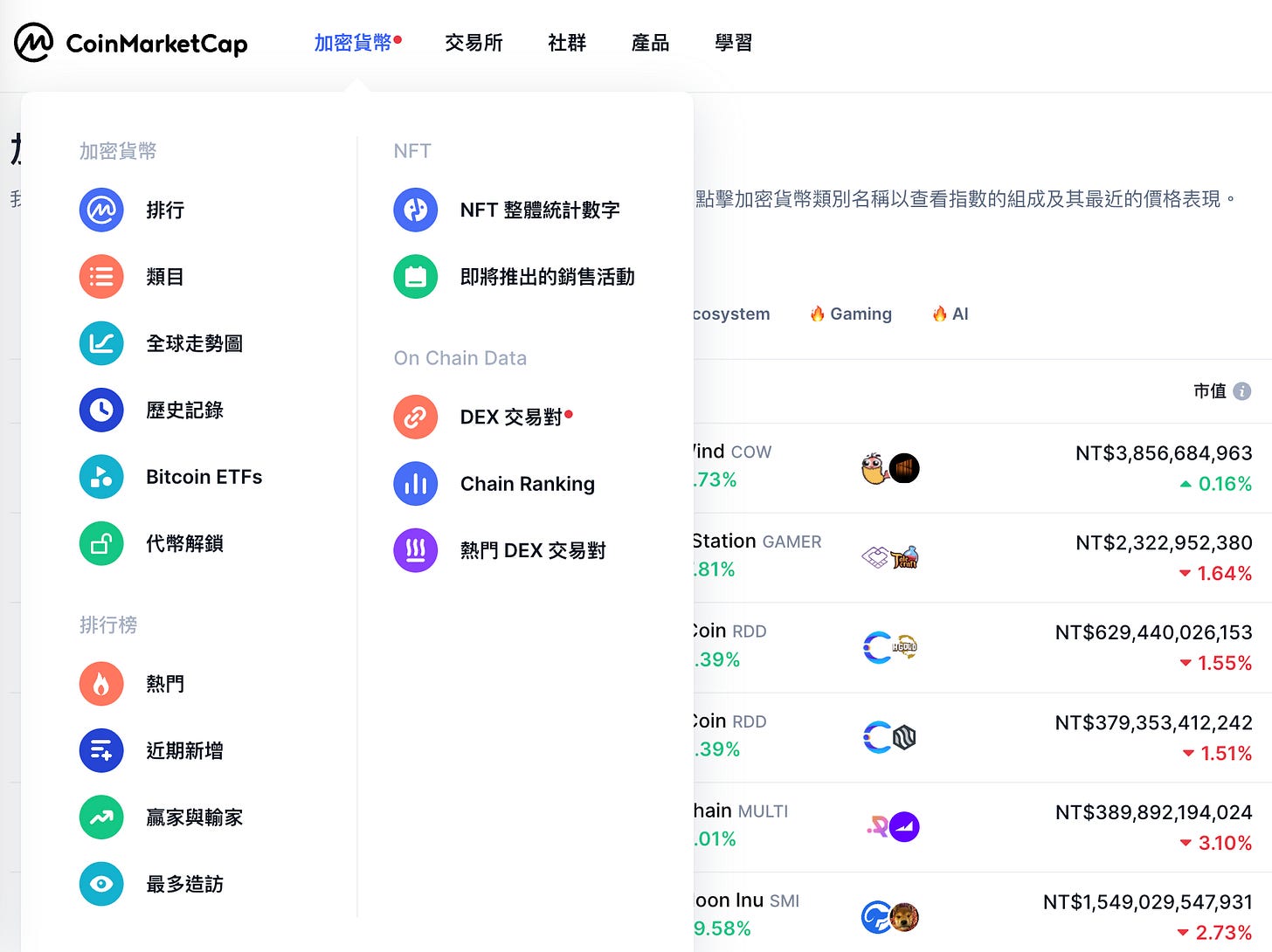The width and height of the screenshot is (1272, 952).
Task: Click the 最多造訪 eye icon
Action: [x=101, y=884]
